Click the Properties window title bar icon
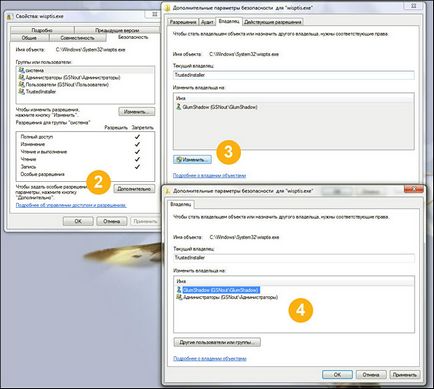This screenshot has width=434, height=389. (x=10, y=16)
